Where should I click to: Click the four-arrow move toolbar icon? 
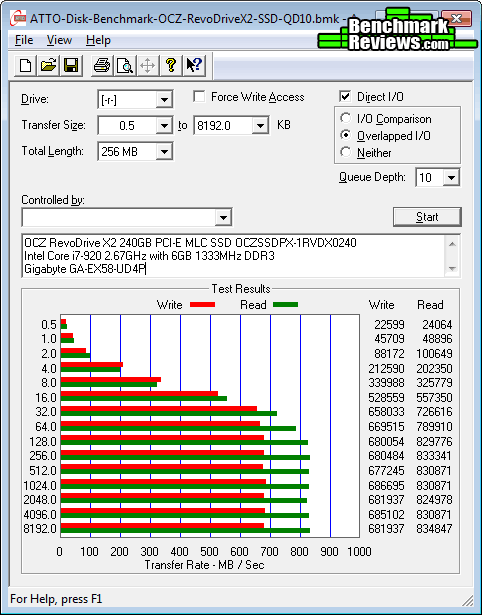147,65
